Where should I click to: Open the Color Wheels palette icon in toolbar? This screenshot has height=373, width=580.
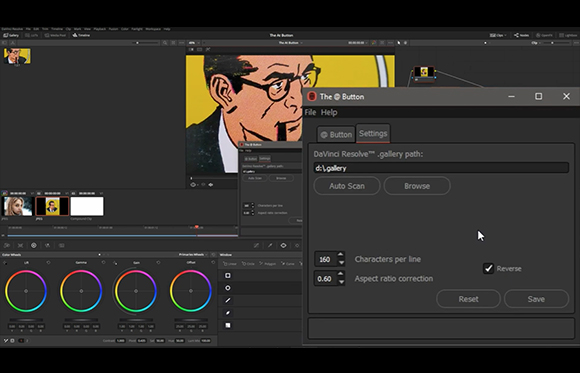point(34,245)
